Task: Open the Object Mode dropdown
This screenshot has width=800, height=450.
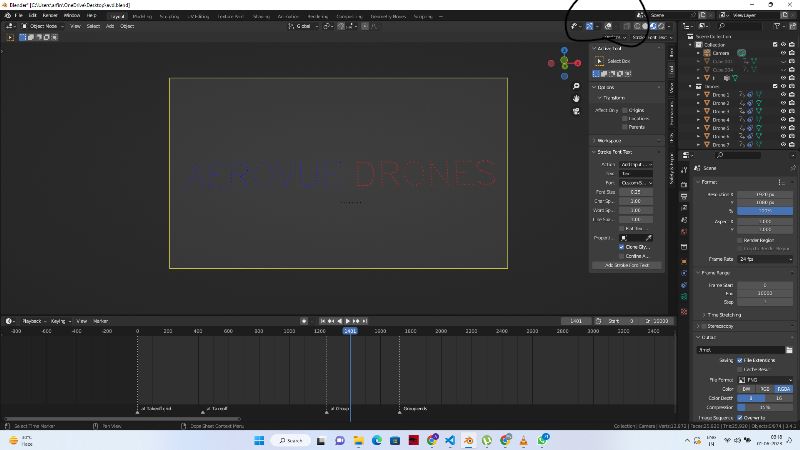Action: (x=43, y=26)
